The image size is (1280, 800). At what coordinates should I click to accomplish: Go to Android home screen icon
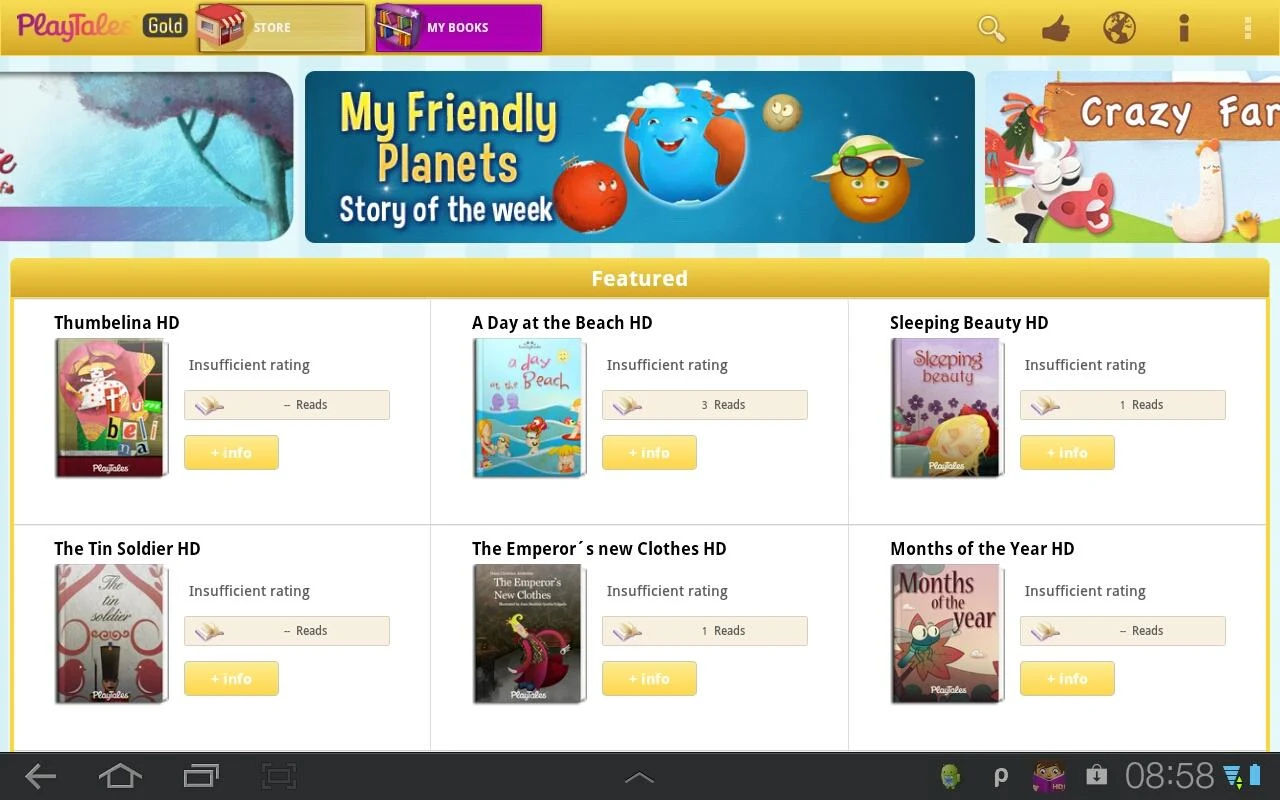coord(120,776)
